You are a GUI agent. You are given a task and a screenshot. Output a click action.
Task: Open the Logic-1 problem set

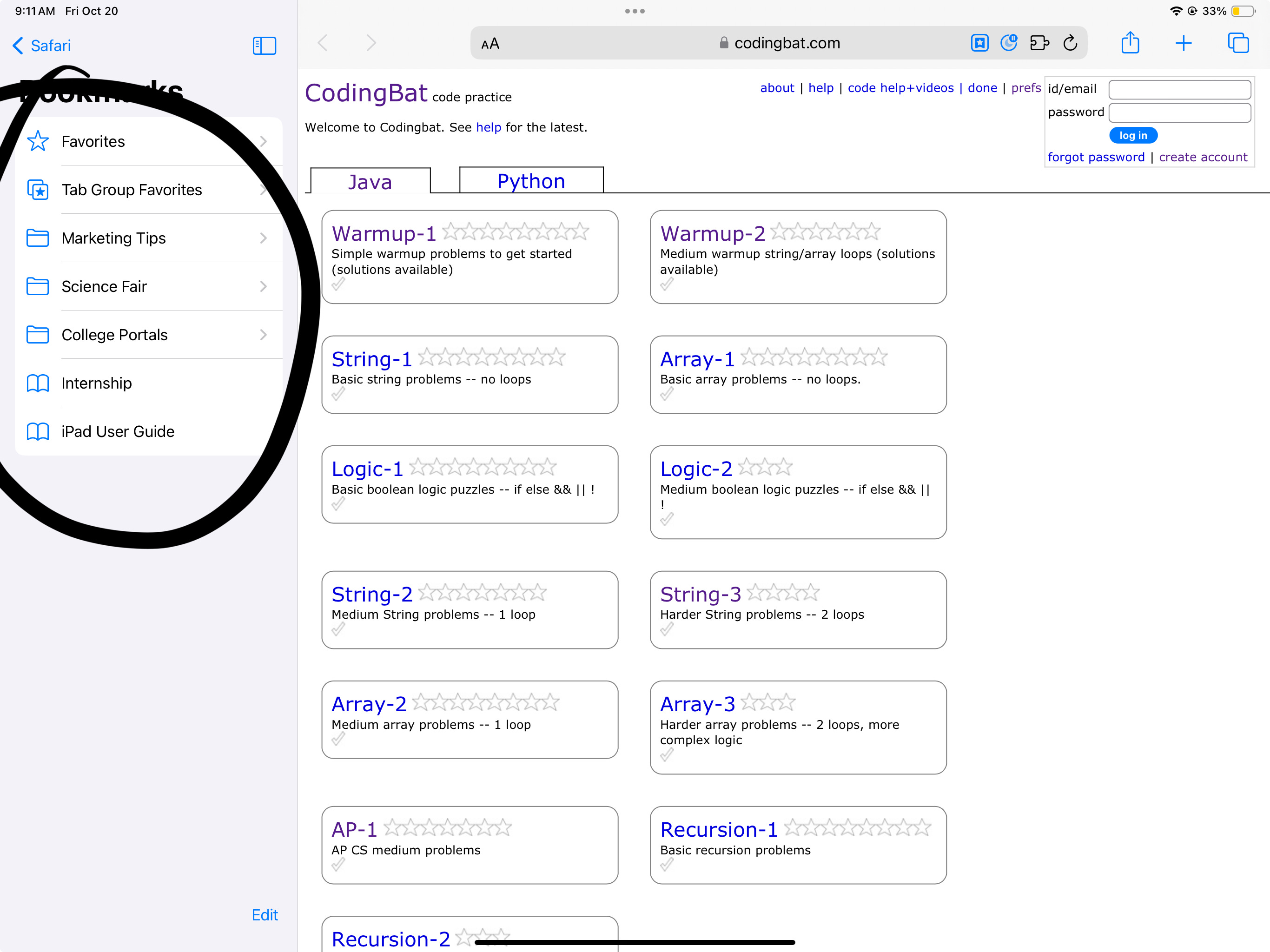(367, 469)
